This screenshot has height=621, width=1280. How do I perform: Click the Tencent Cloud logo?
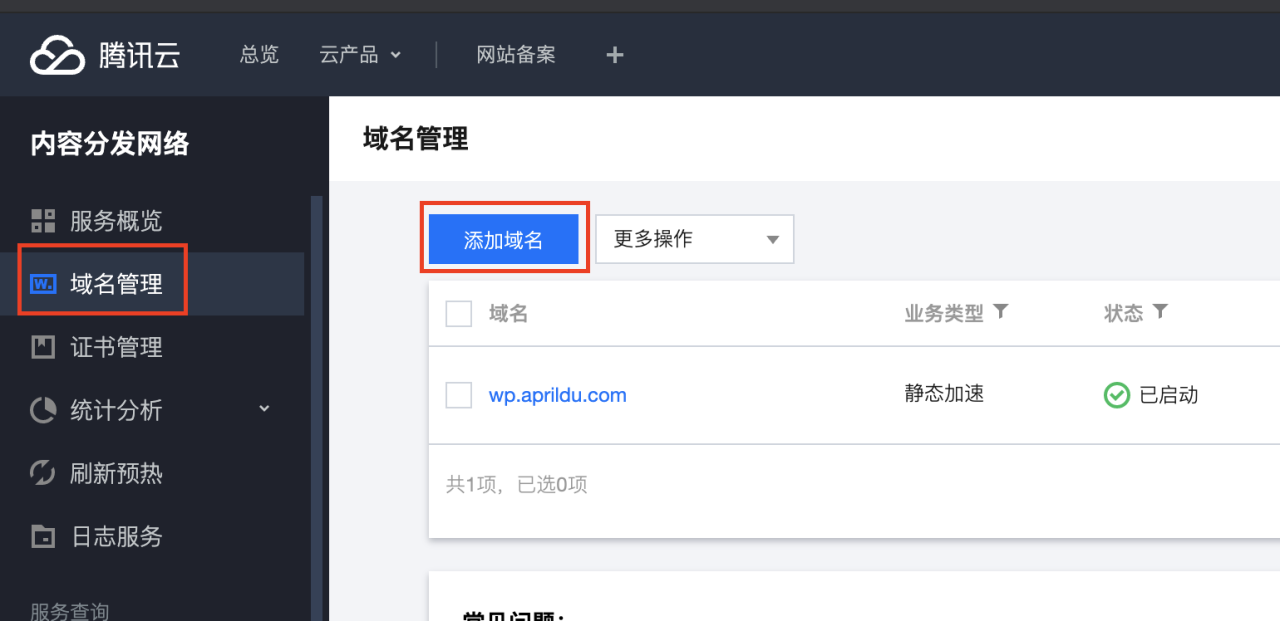(104, 54)
